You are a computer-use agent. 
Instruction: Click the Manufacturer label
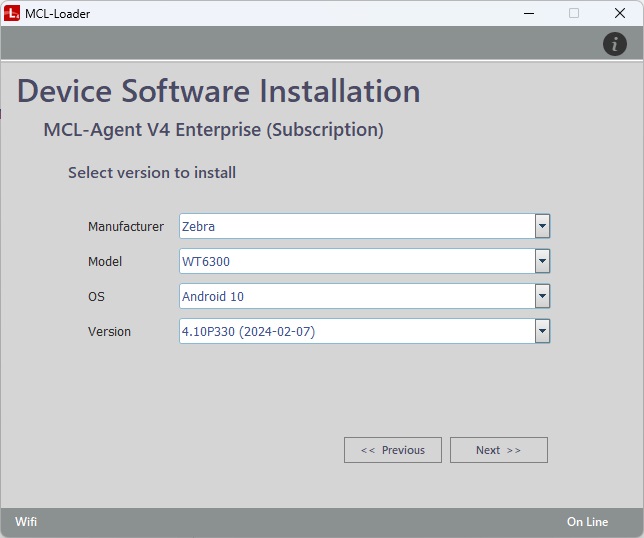126,226
